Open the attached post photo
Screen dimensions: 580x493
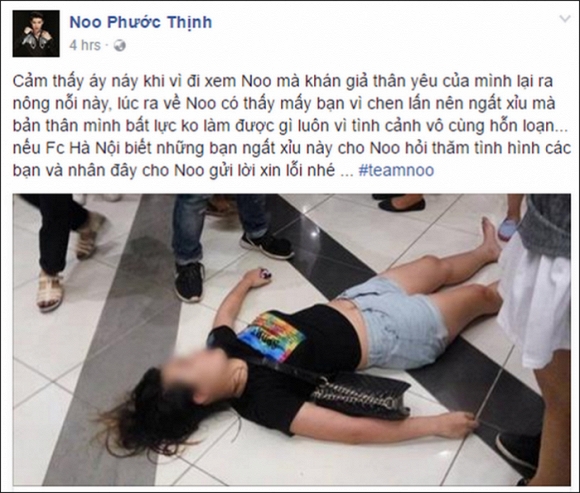(x=292, y=340)
